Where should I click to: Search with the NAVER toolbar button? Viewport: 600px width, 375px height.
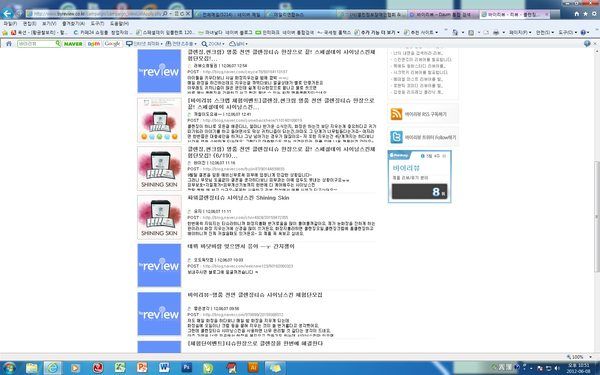point(73,44)
